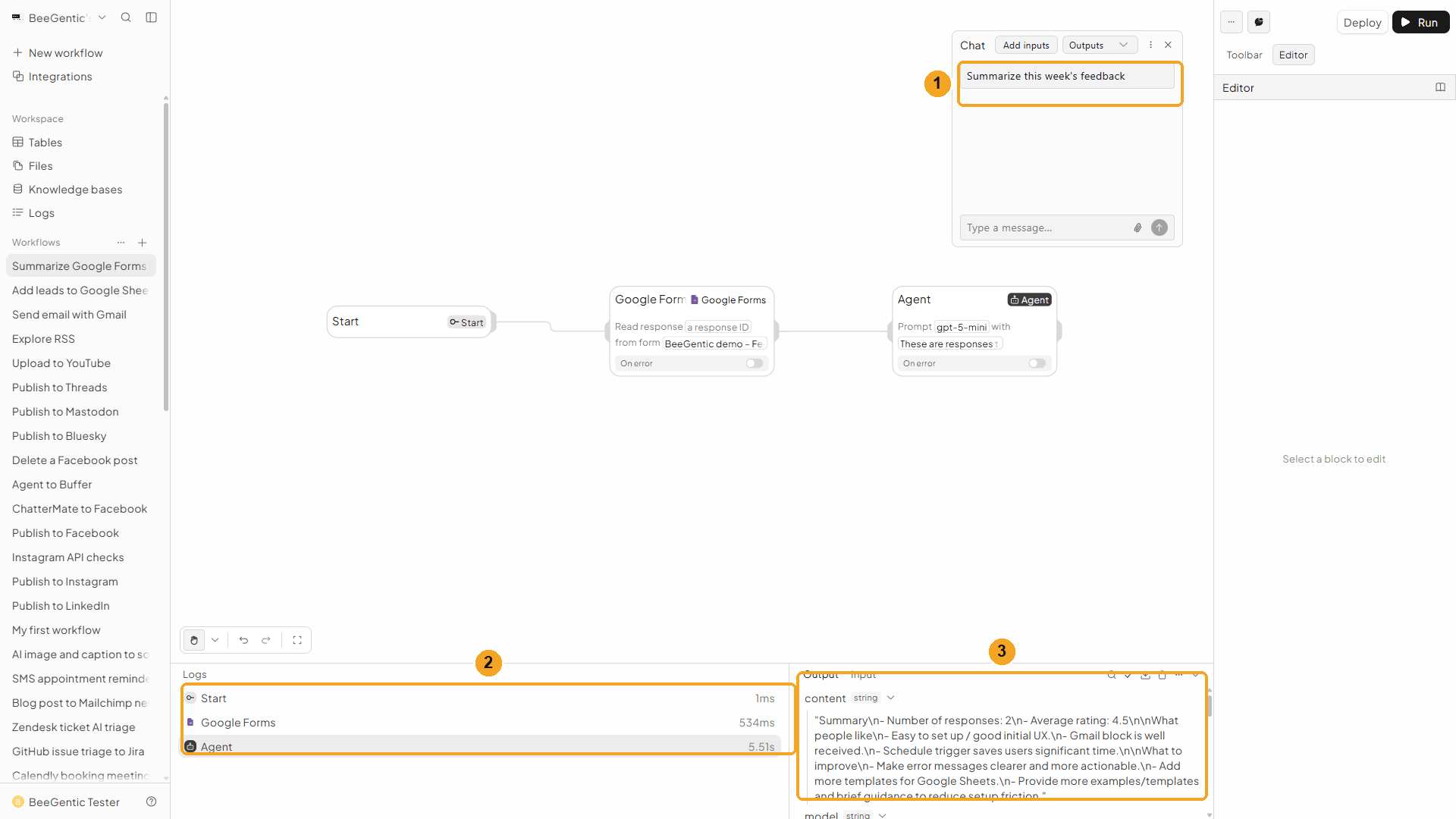Click the ellipsis button left of Deploy
The height and width of the screenshot is (819, 1456).
click(1232, 22)
